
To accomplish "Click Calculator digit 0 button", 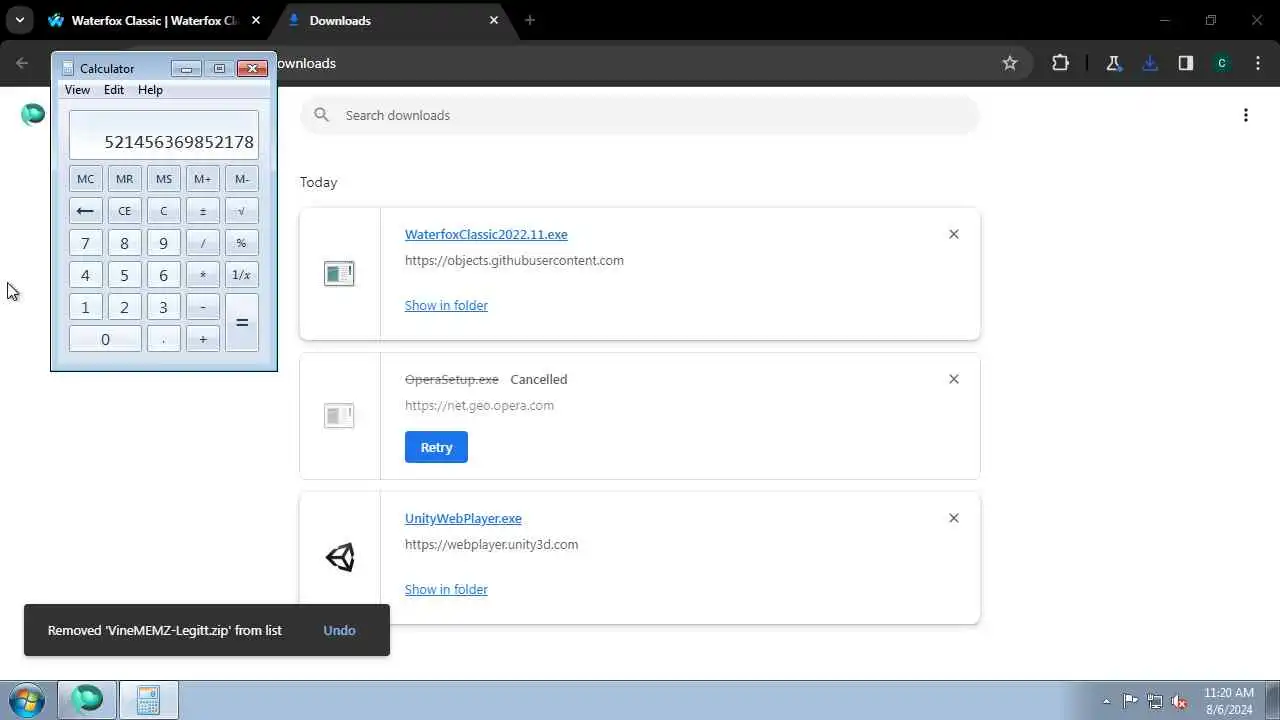I will coord(105,339).
